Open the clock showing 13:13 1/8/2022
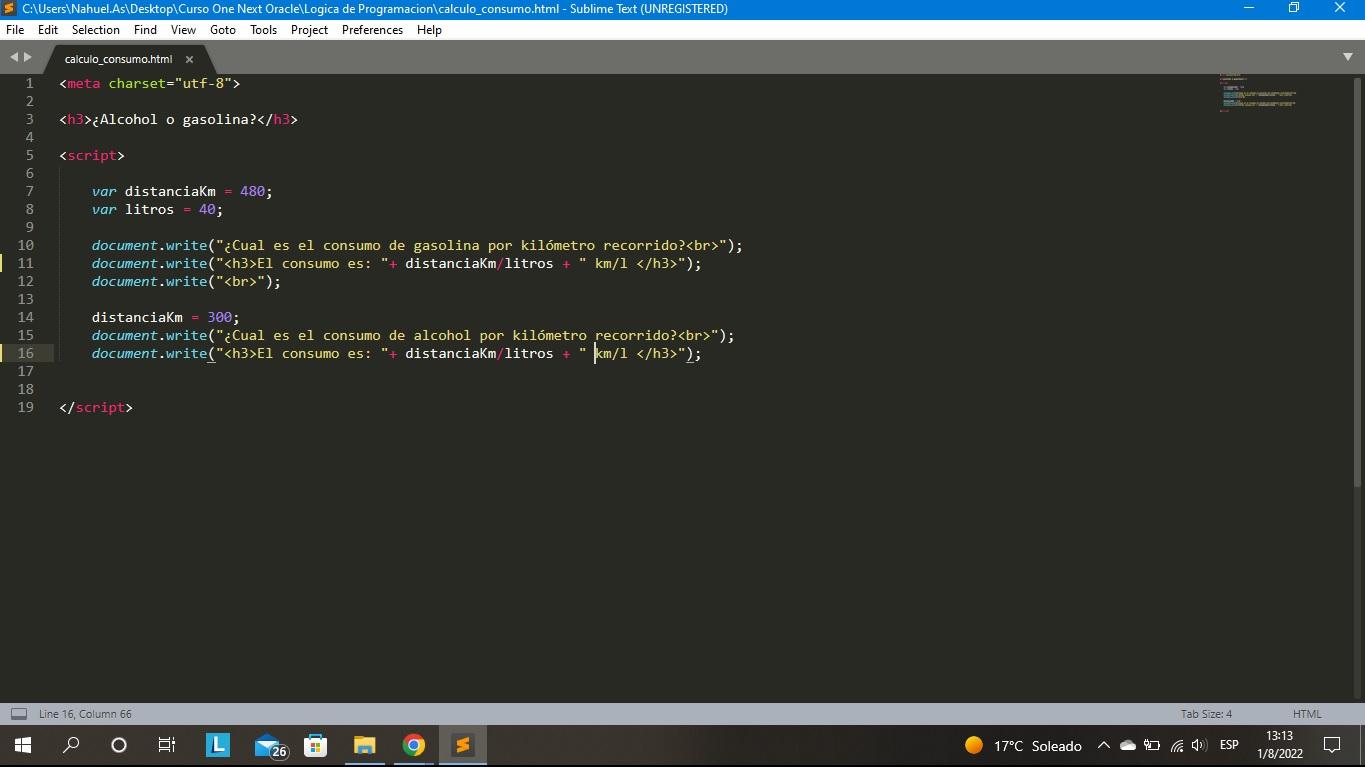This screenshot has height=767, width=1365. [x=1279, y=745]
